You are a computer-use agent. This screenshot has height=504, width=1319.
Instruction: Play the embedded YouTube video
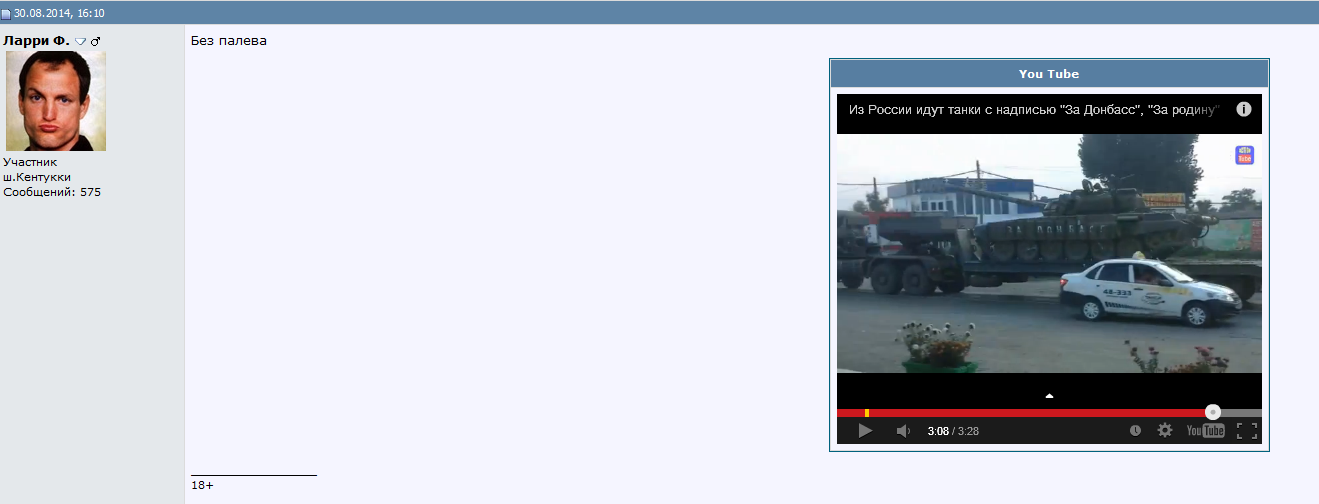pyautogui.click(x=865, y=430)
